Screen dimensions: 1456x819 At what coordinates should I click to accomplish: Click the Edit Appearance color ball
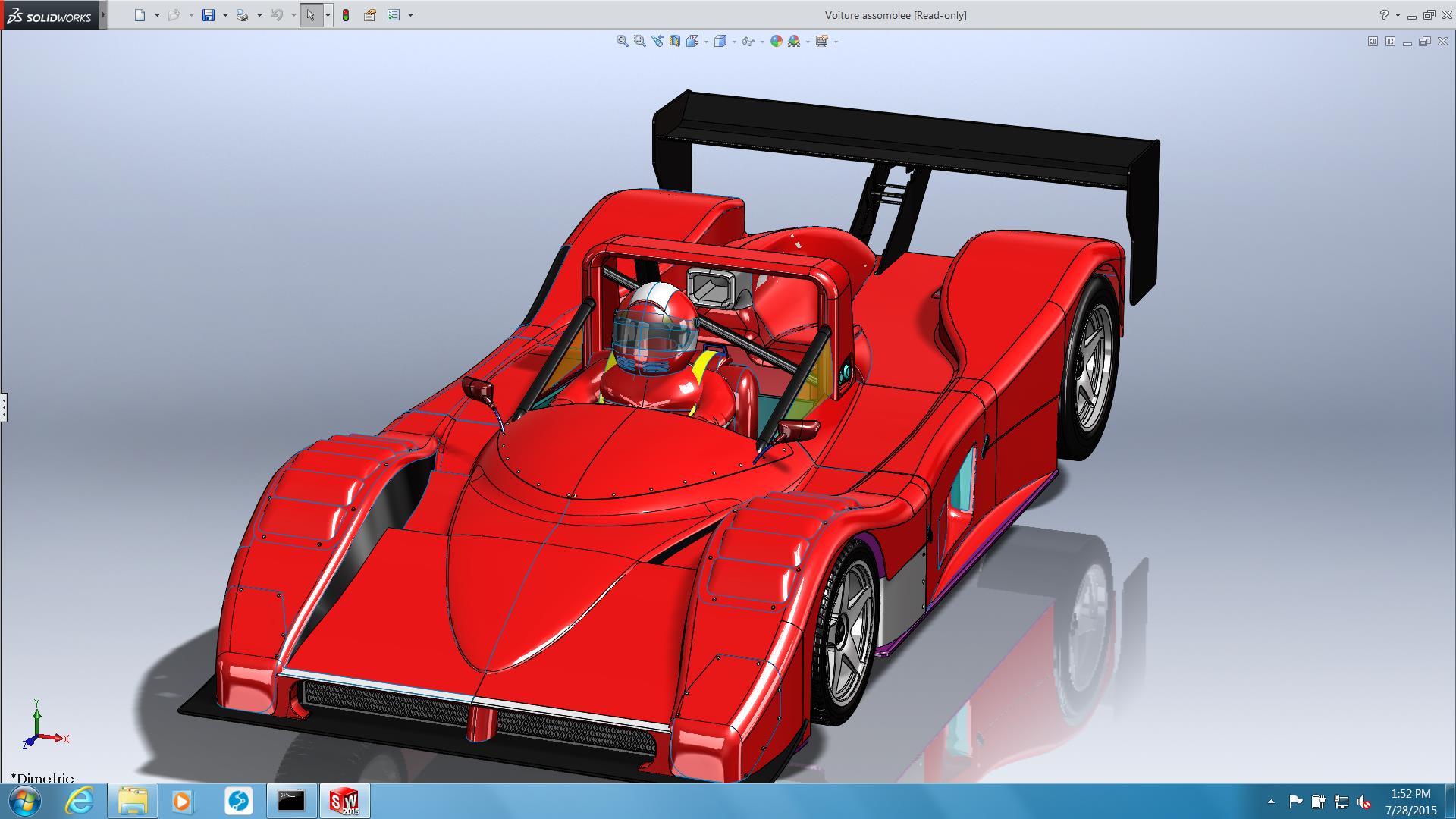(x=776, y=42)
